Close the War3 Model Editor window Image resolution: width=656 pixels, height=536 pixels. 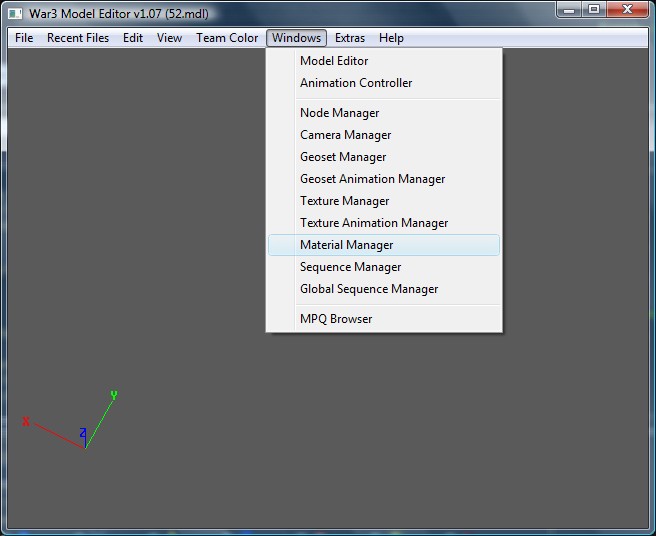coord(627,10)
